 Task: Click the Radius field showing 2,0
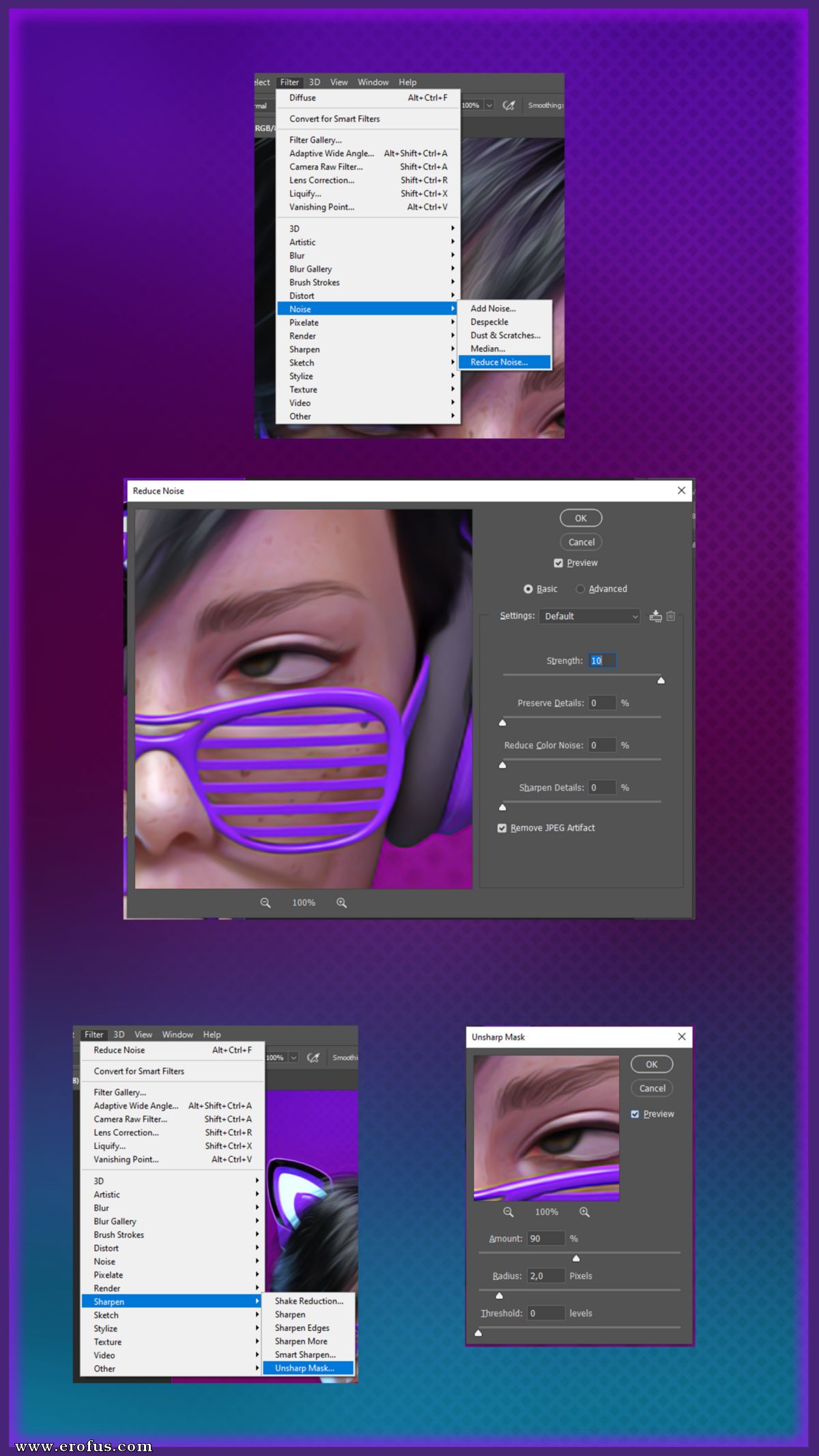(x=546, y=1276)
